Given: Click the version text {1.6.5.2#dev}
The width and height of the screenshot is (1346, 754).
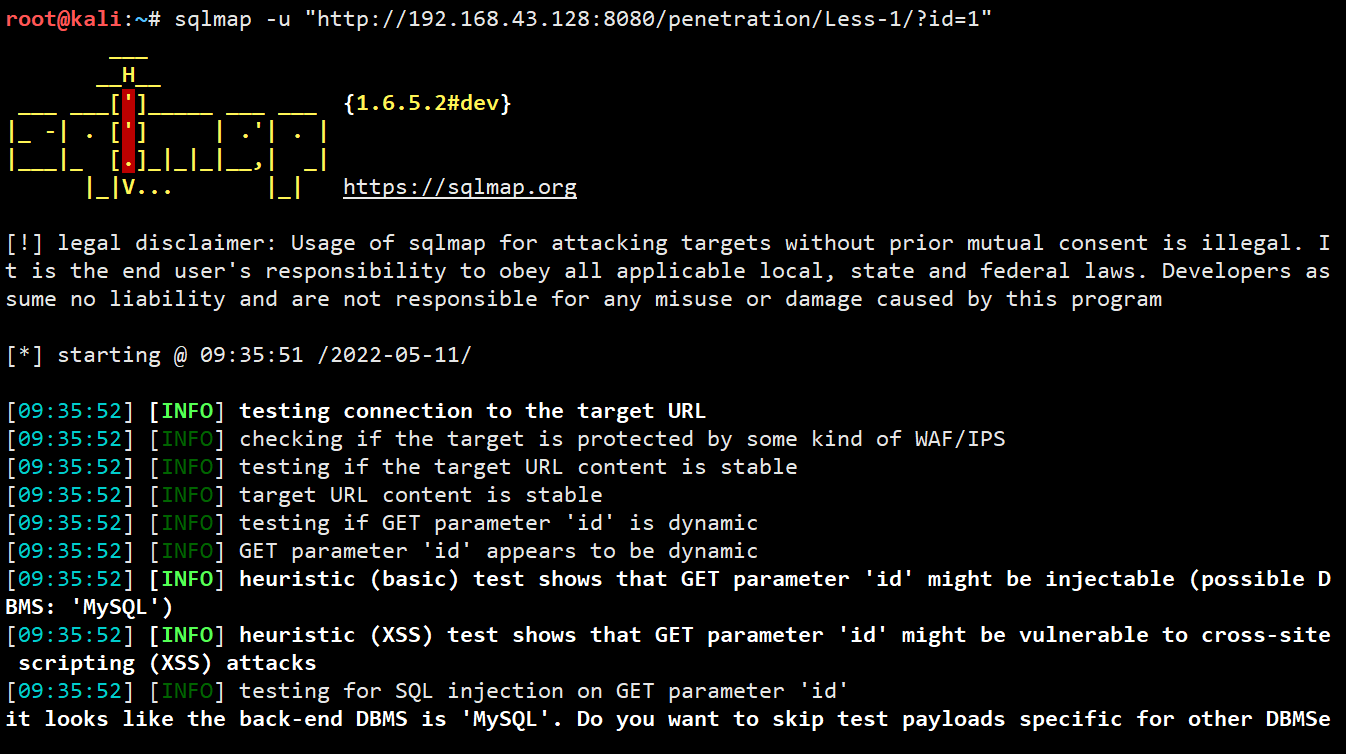Looking at the screenshot, I should (427, 103).
